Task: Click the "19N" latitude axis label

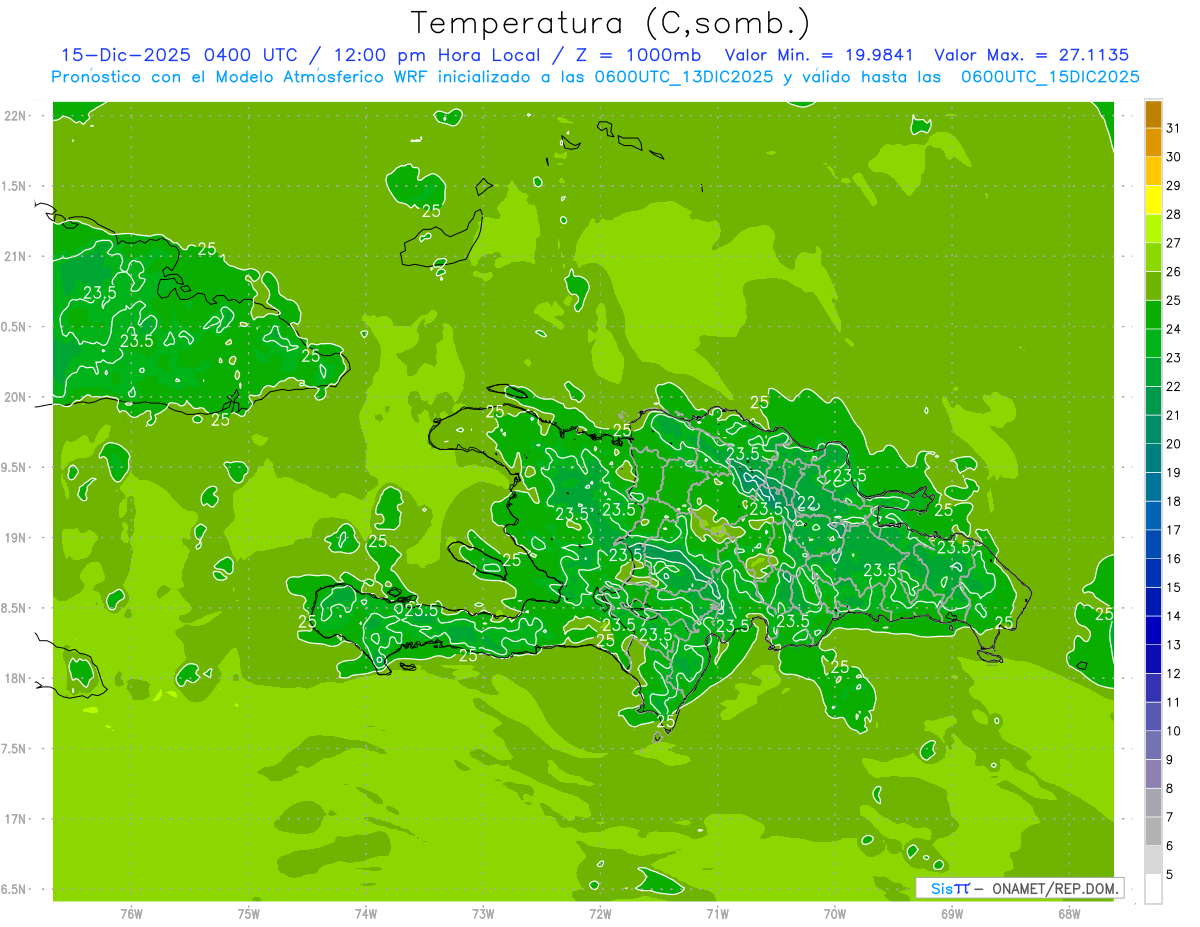Action: click(x=16, y=538)
